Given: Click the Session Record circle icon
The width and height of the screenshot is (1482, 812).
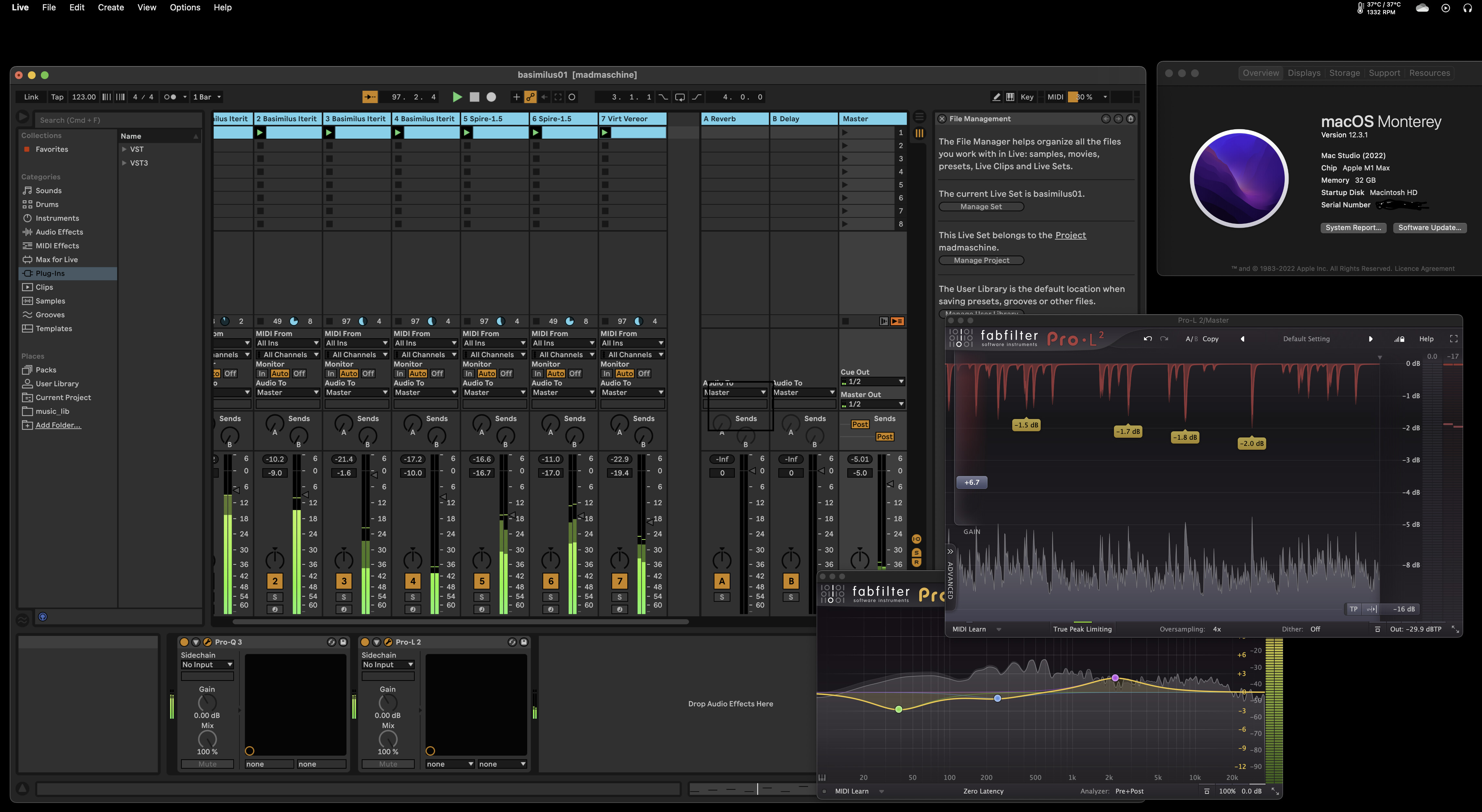Looking at the screenshot, I should coord(572,97).
